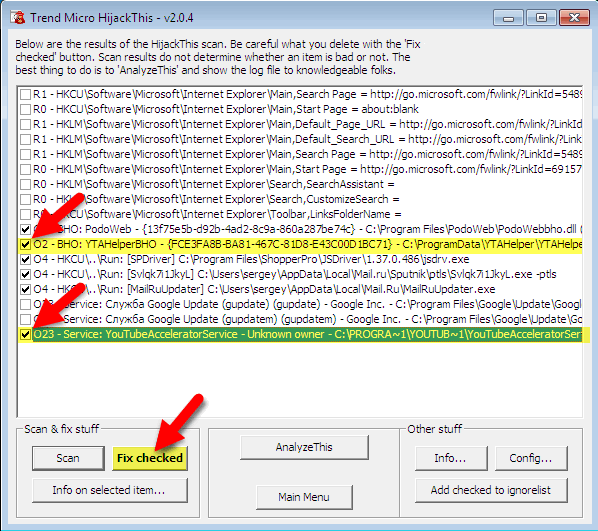
Task: Click the Fix checked button
Action: (x=150, y=458)
